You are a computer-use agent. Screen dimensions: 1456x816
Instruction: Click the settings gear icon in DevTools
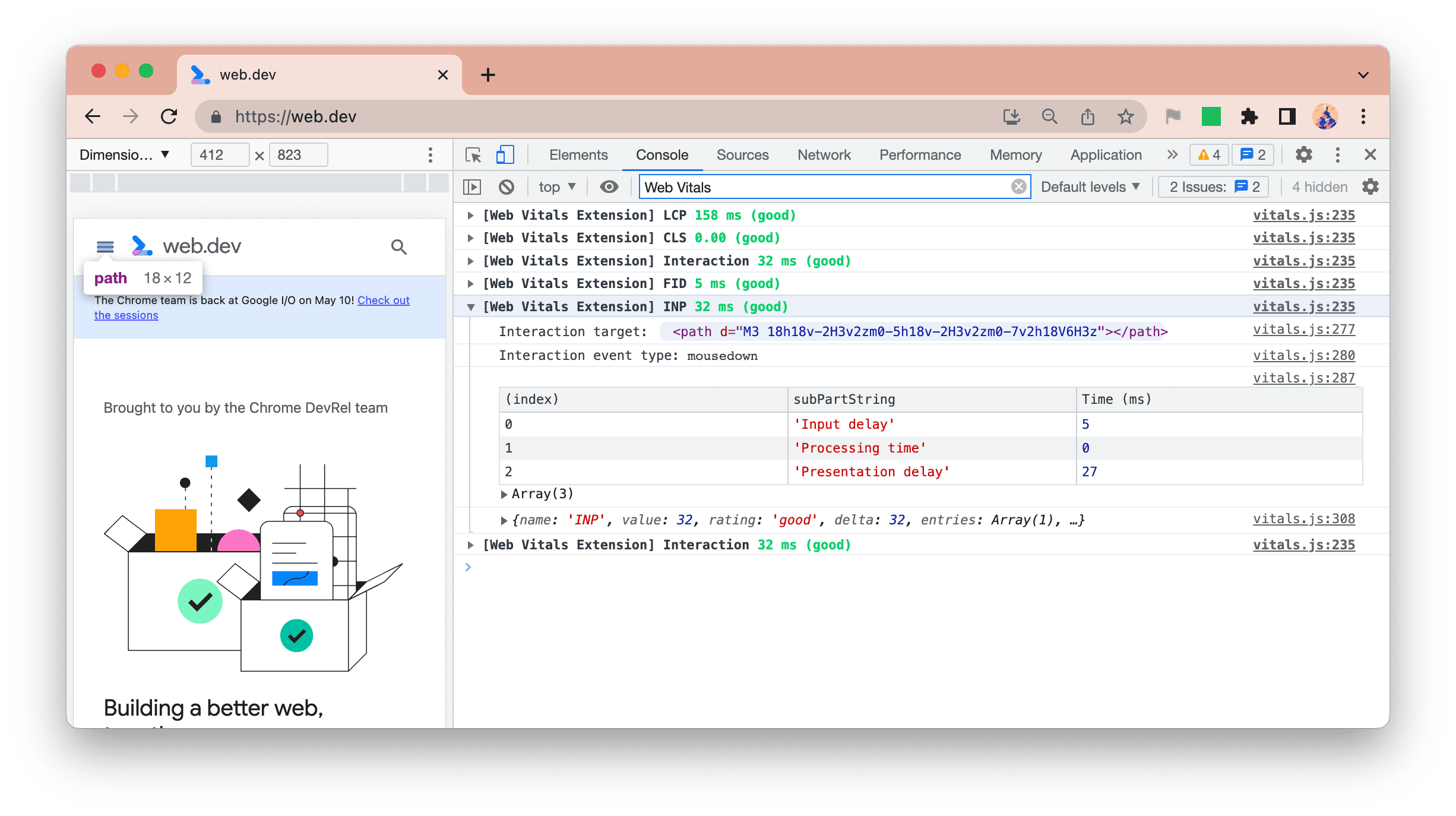tap(1303, 154)
